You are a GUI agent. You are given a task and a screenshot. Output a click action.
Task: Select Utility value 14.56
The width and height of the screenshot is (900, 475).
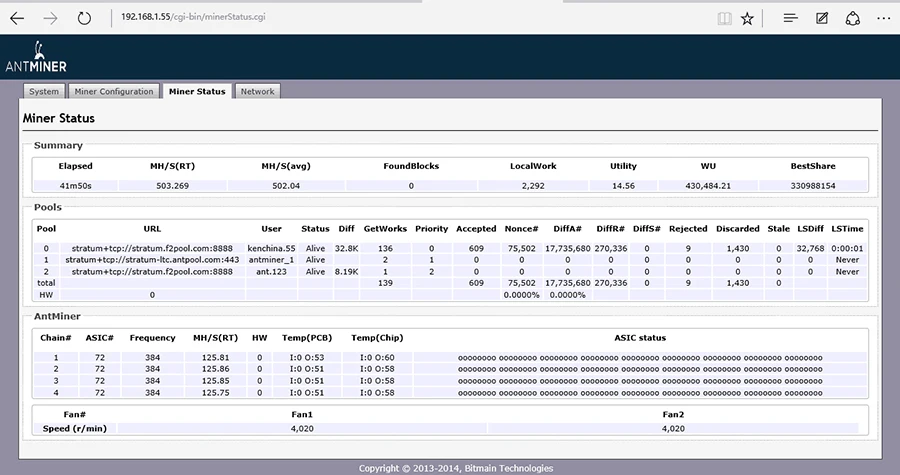623,186
